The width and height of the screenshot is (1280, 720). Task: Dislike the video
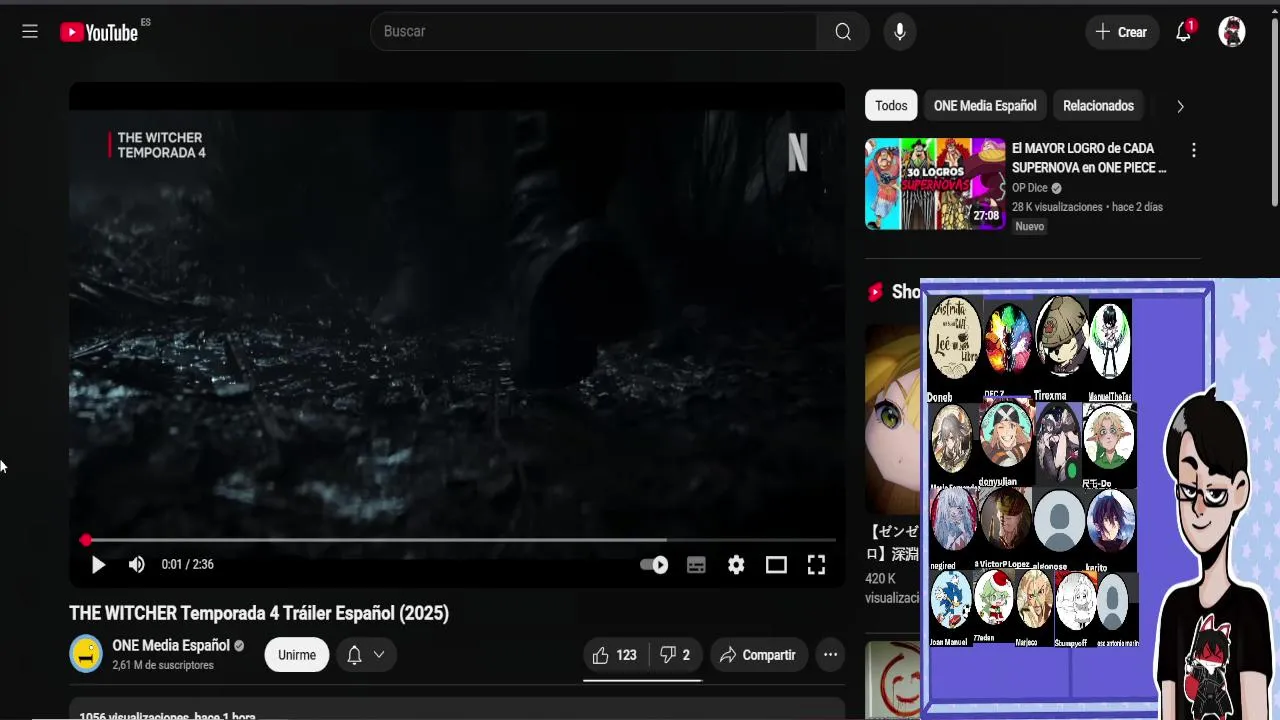pos(675,655)
